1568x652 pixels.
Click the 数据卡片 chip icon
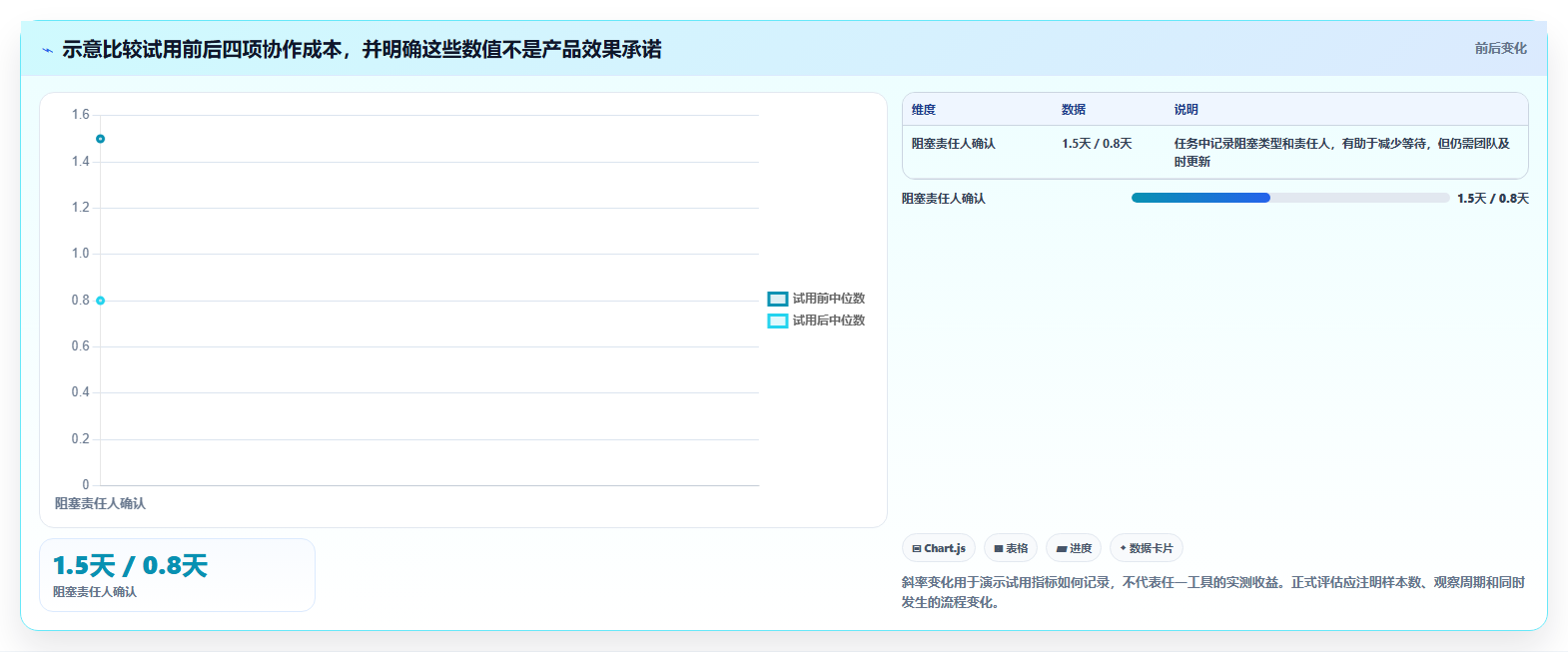1124,548
